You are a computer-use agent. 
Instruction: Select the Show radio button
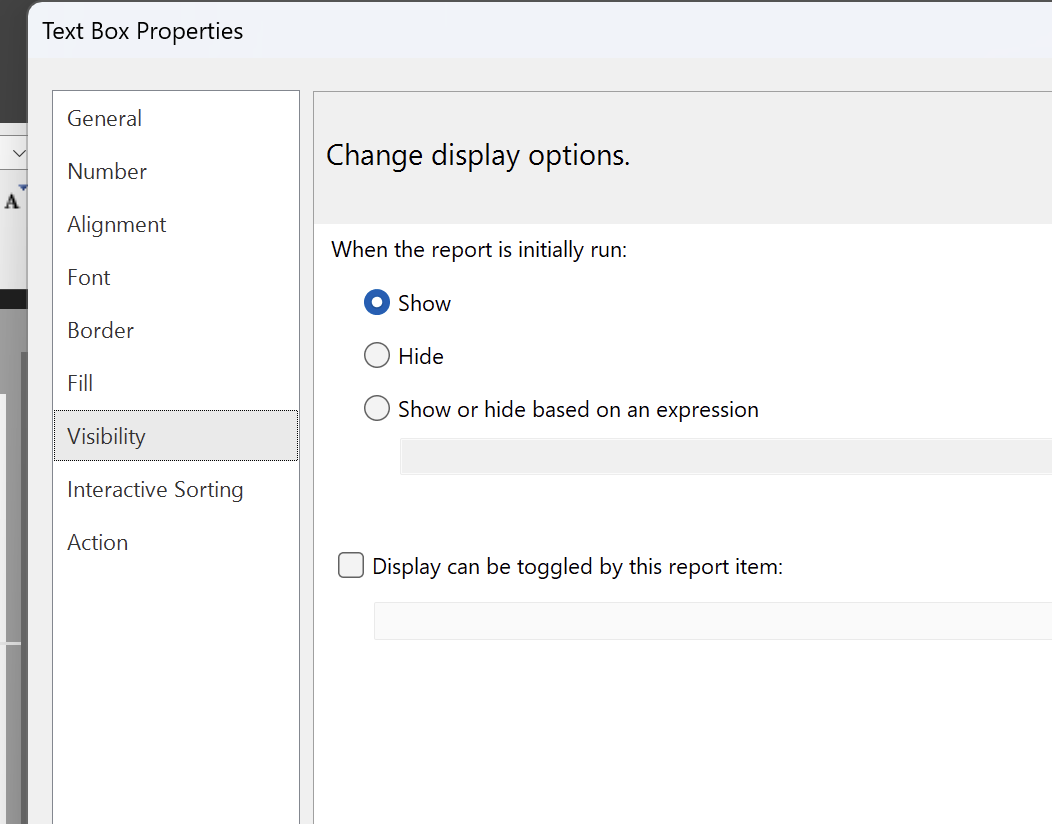(377, 303)
